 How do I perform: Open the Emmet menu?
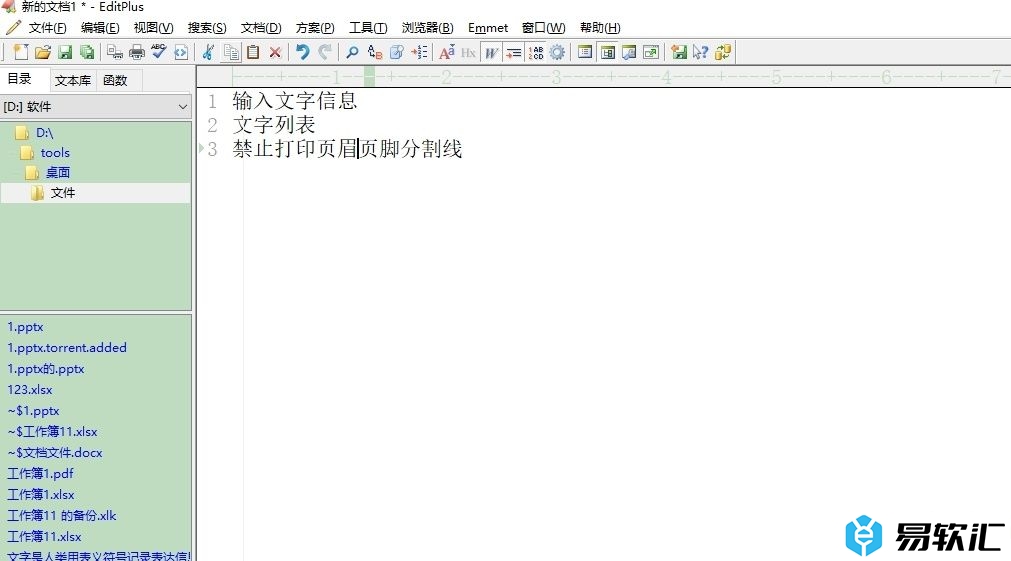click(x=488, y=28)
